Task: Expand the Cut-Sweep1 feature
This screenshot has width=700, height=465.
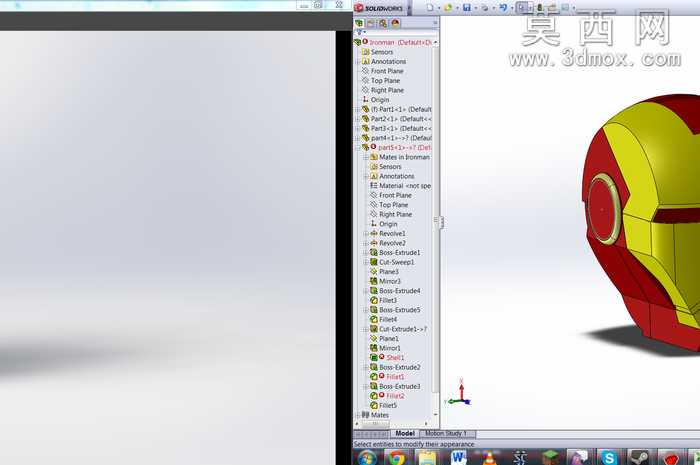Action: 366,262
